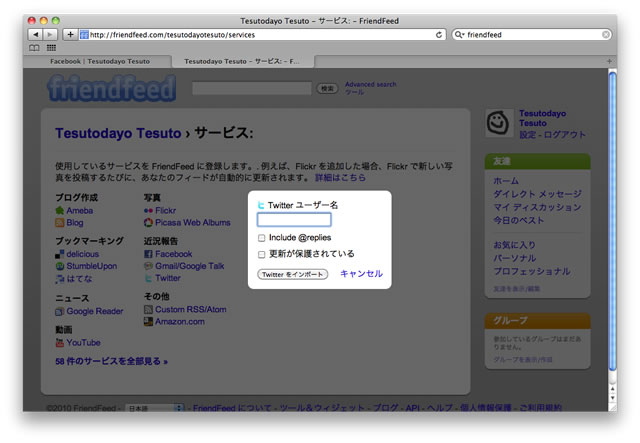Click the はてな service link
Viewport: 640px width, 443px height.
[x=79, y=278]
